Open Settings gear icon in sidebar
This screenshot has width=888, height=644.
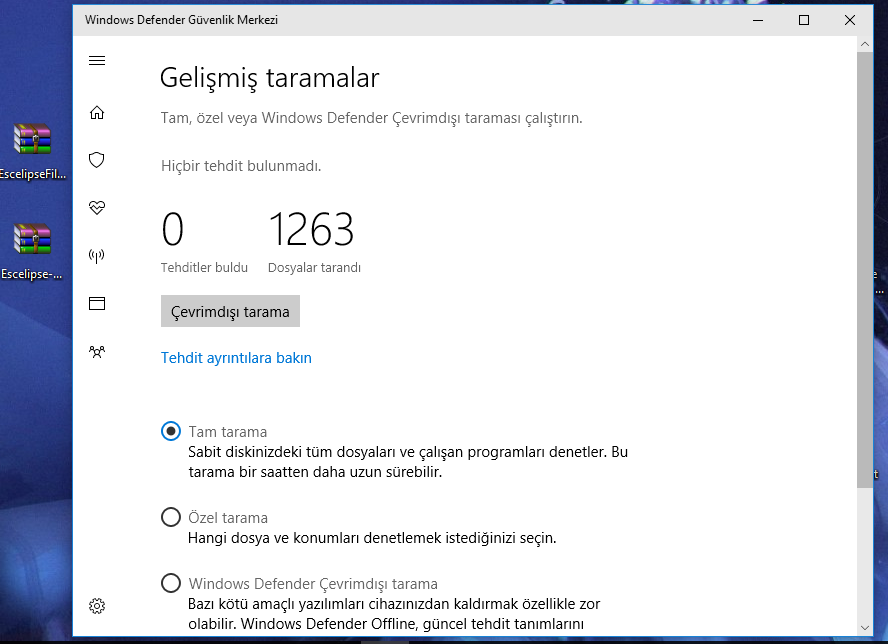97,606
